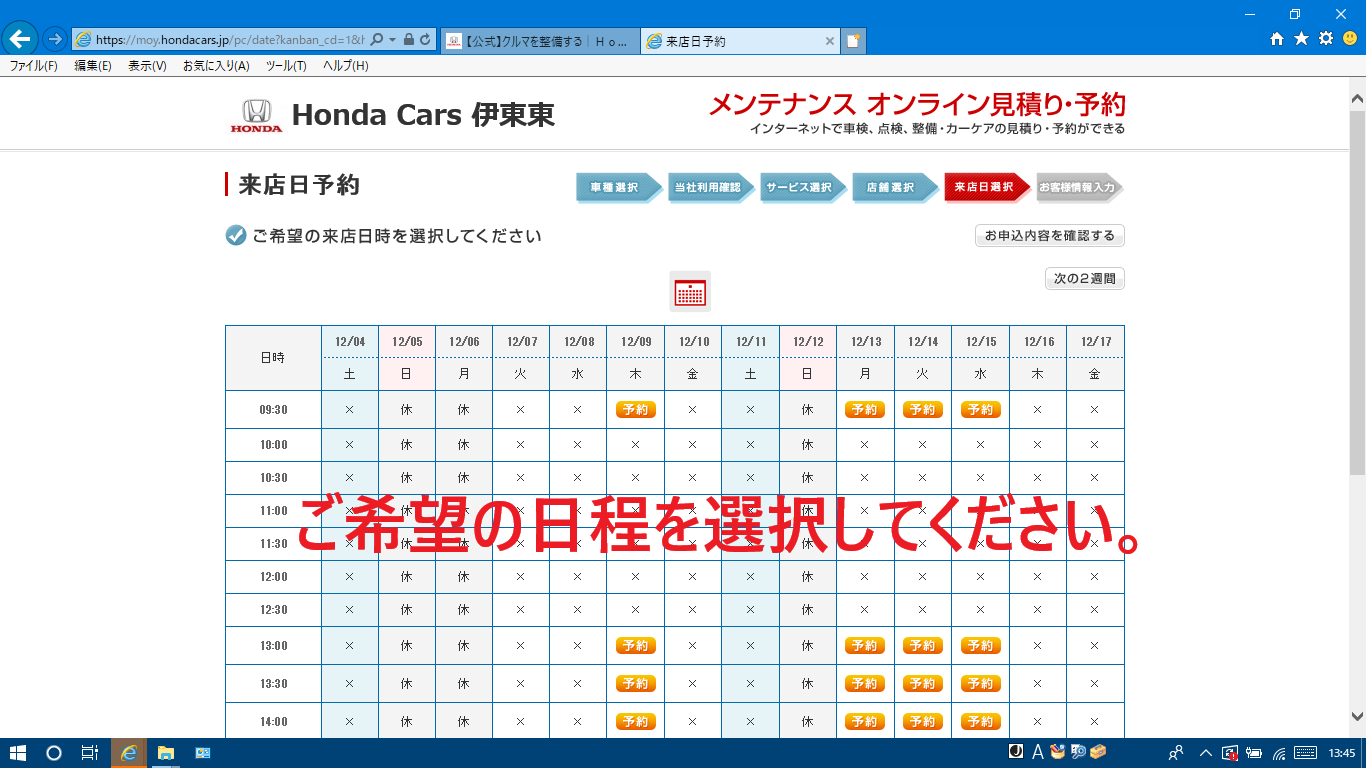Click お申込内容を確認する button
The image size is (1366, 768).
[1049, 236]
